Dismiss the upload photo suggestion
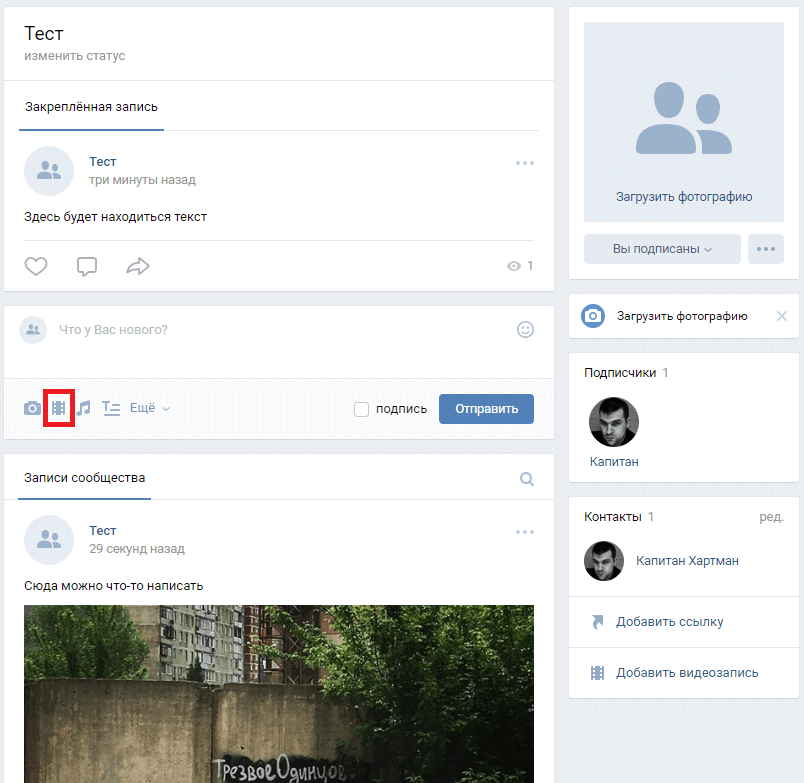The width and height of the screenshot is (804, 783). tap(781, 316)
